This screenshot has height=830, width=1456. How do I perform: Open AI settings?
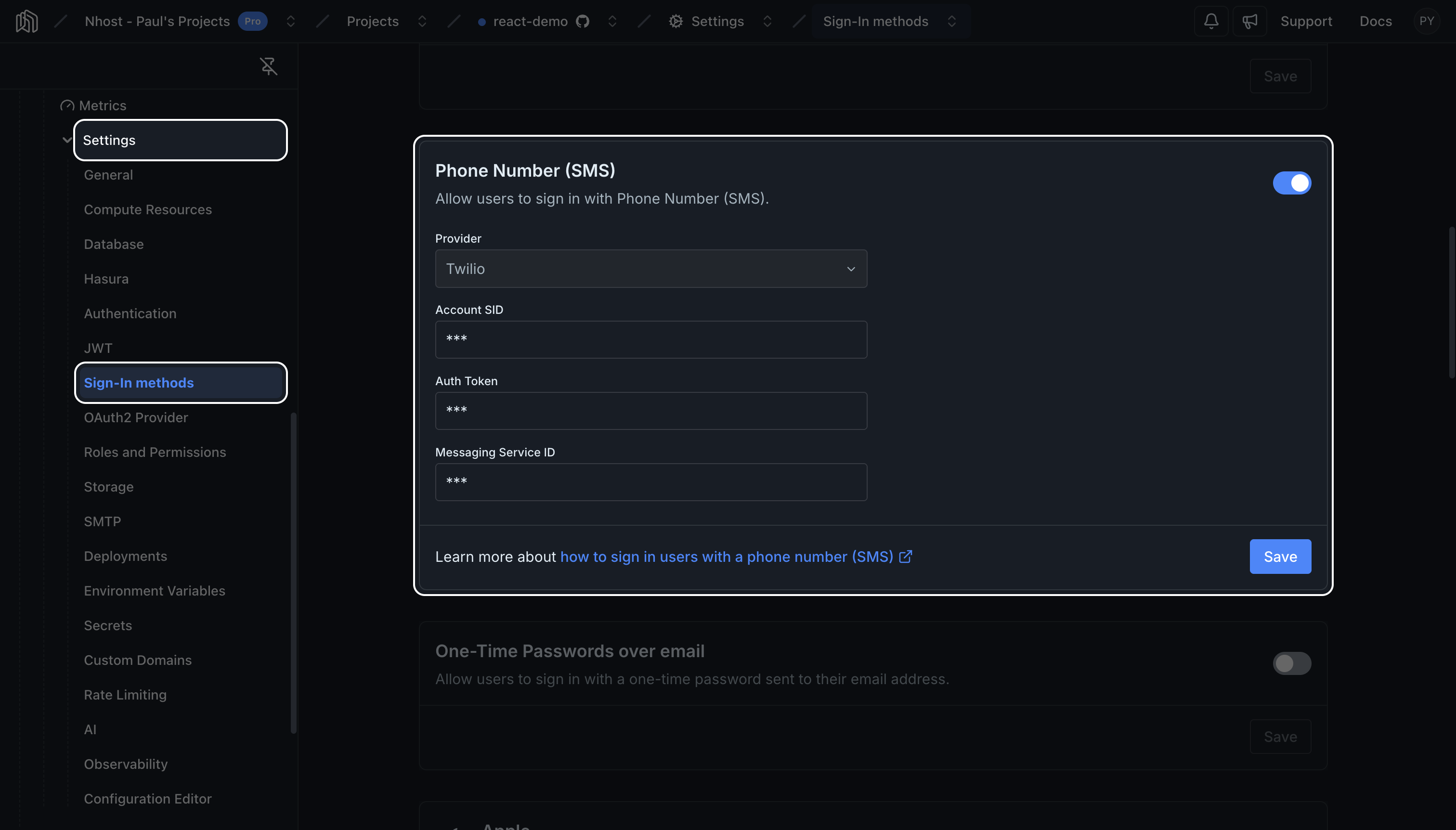[90, 730]
